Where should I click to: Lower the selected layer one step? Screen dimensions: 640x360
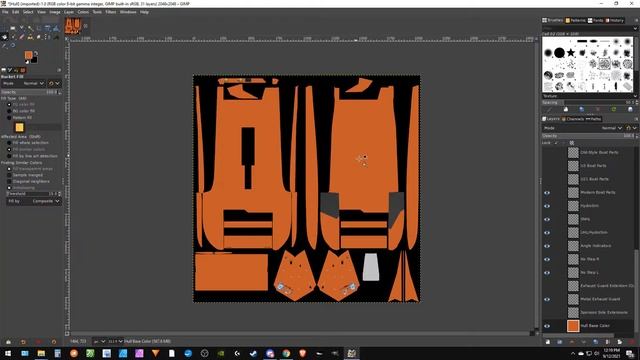pos(584,342)
